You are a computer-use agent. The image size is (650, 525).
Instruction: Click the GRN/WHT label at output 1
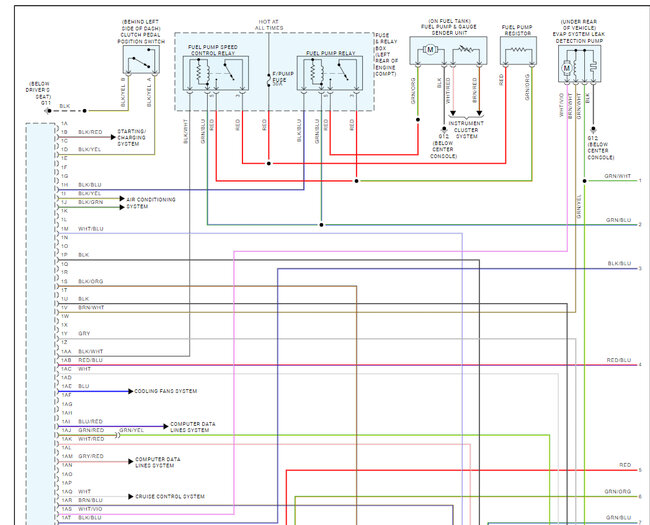[x=618, y=176]
